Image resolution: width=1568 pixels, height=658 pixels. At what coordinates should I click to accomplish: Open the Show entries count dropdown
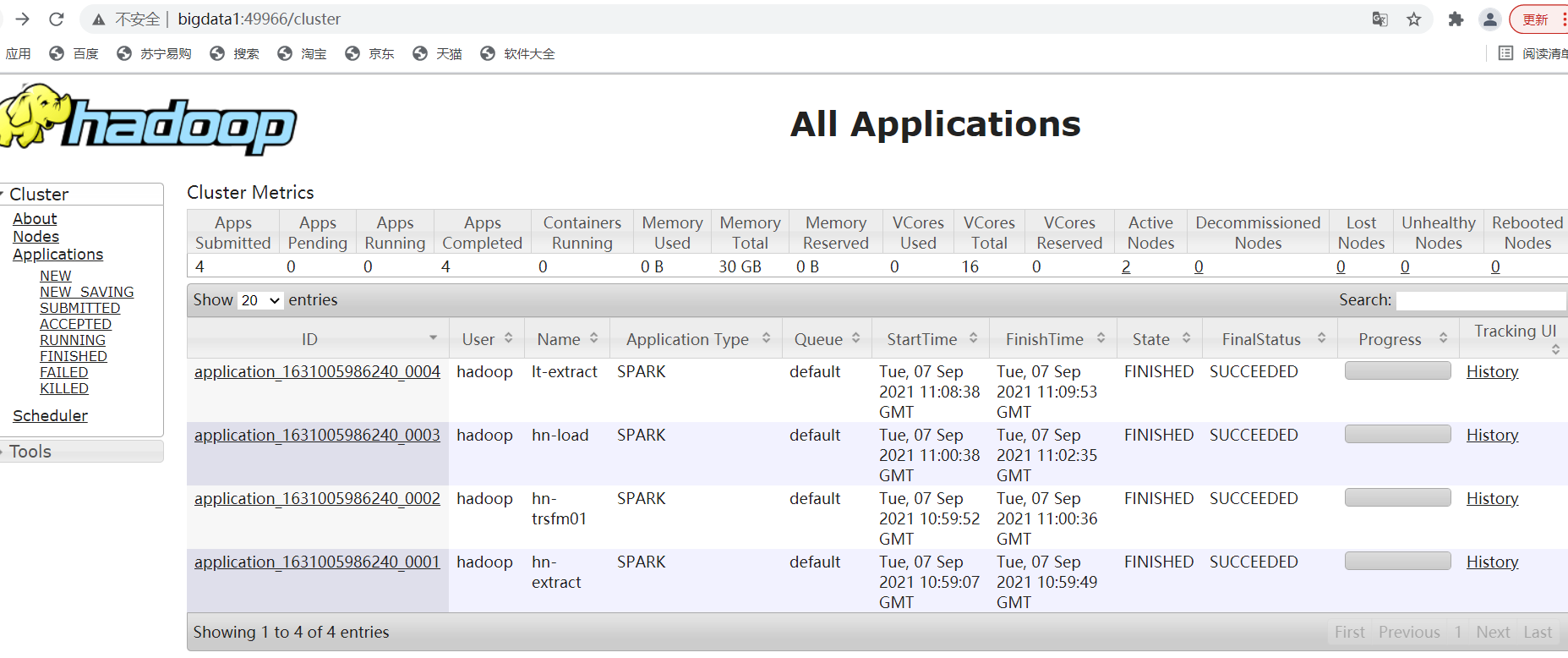point(260,300)
